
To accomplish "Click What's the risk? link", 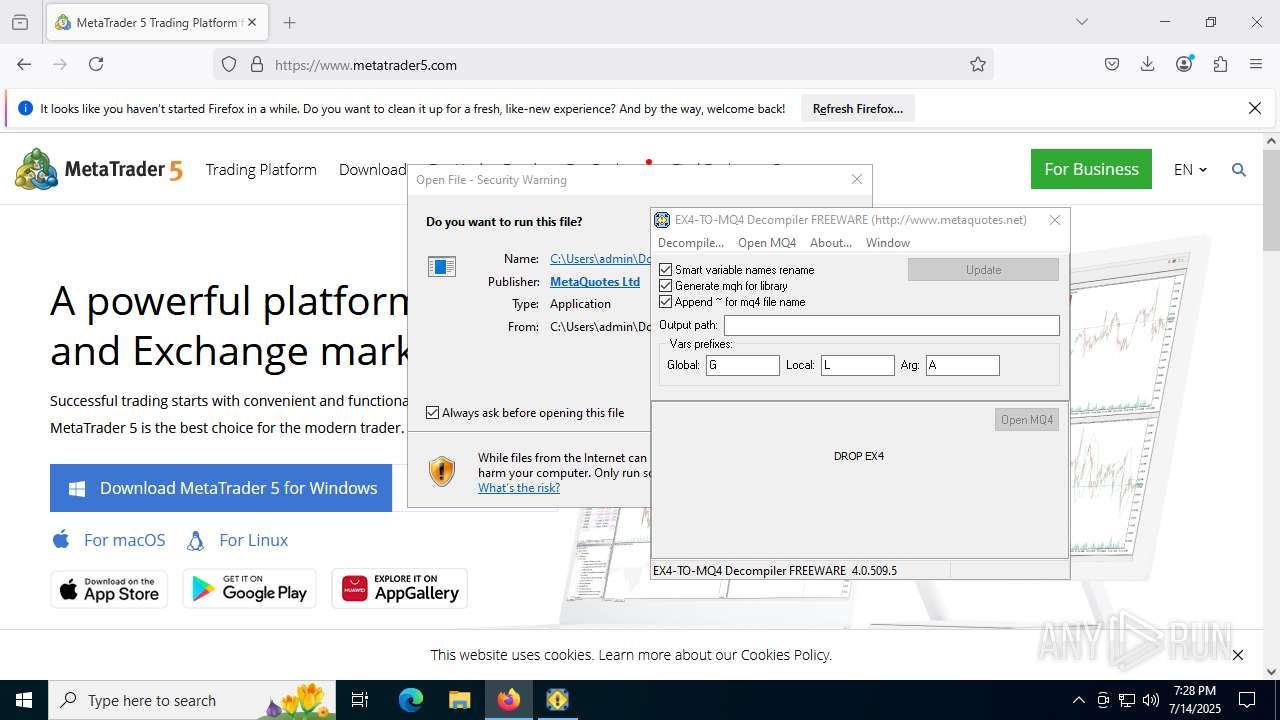I will coord(519,488).
